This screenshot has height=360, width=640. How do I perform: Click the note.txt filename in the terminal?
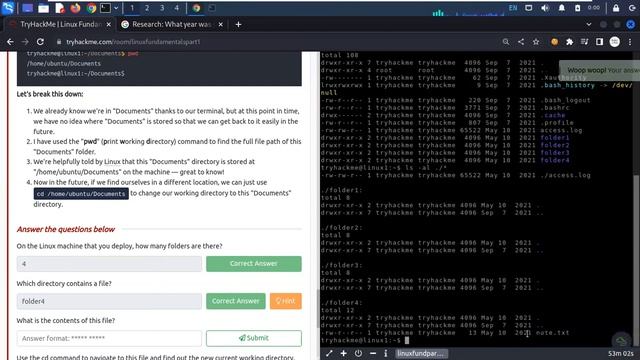[x=553, y=333]
